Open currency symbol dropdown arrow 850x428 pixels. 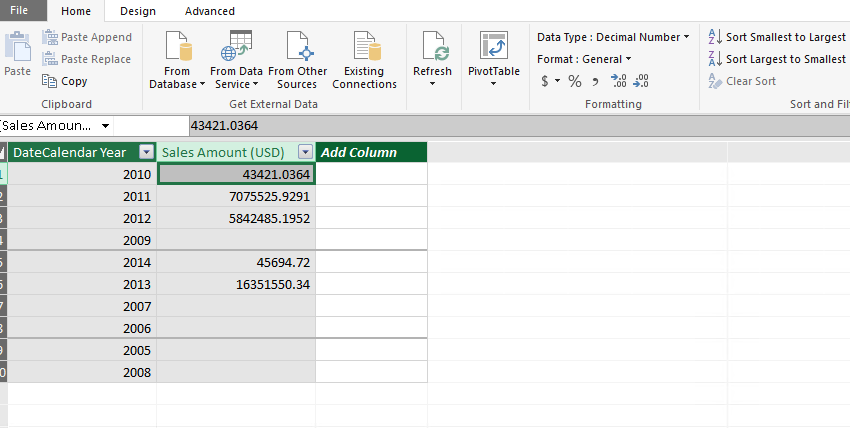[x=557, y=81]
